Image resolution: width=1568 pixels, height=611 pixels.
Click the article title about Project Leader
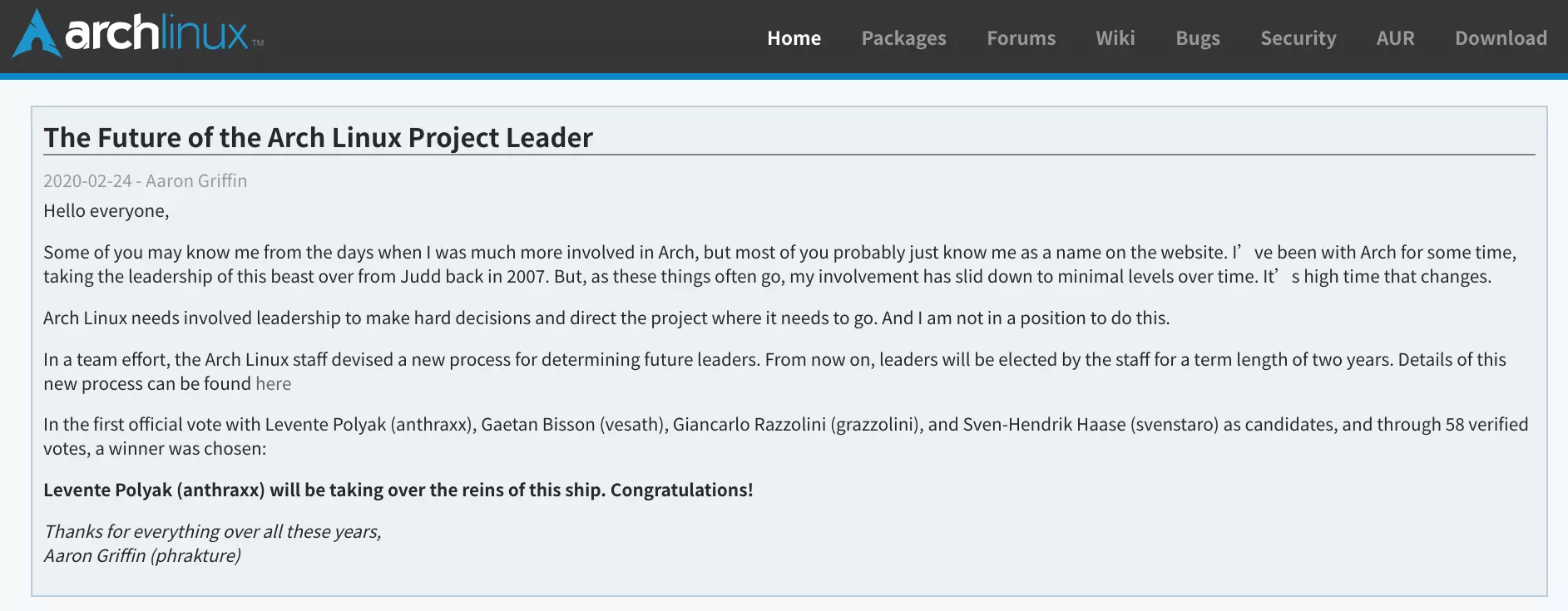318,137
